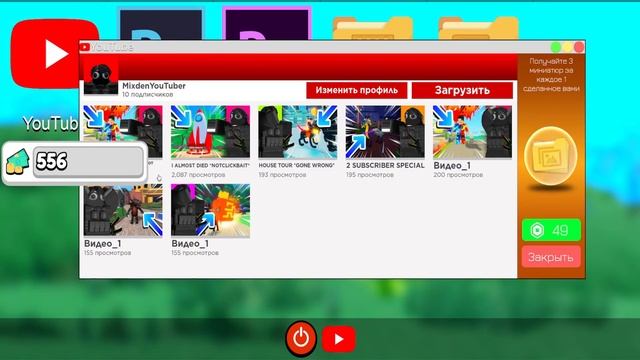Image resolution: width=640 pixels, height=360 pixels.
Task: Click the yellow window control dot
Action: click(x=567, y=47)
